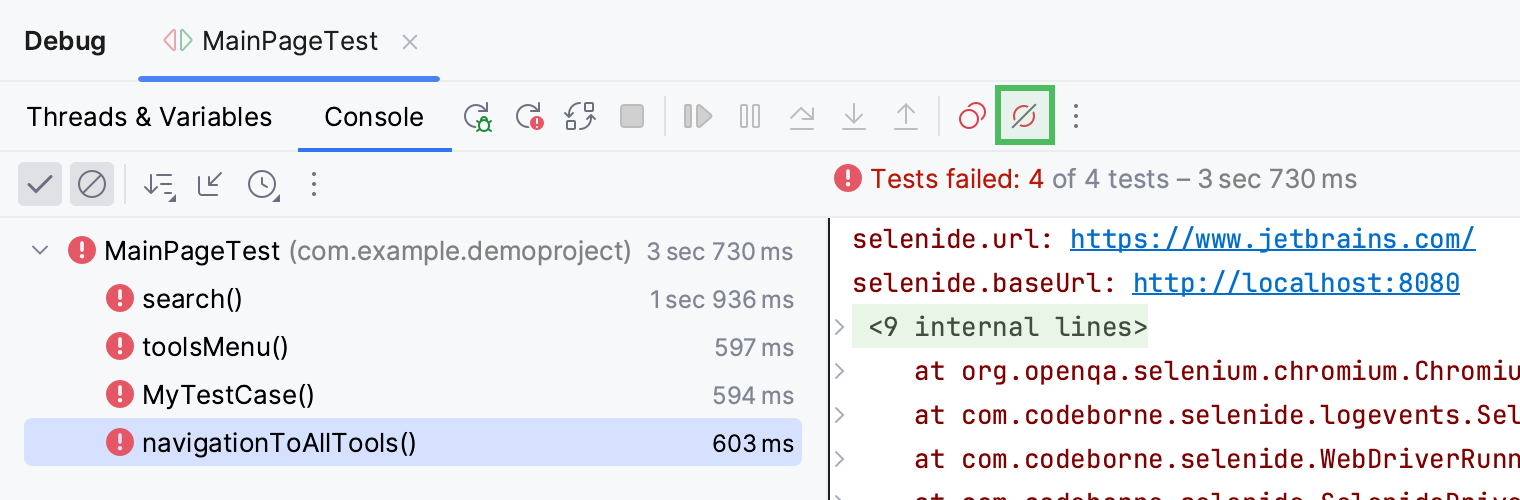Viewport: 1520px width, 500px height.
Task: Rerun MainPageTest in debug mode
Action: click(x=478, y=117)
